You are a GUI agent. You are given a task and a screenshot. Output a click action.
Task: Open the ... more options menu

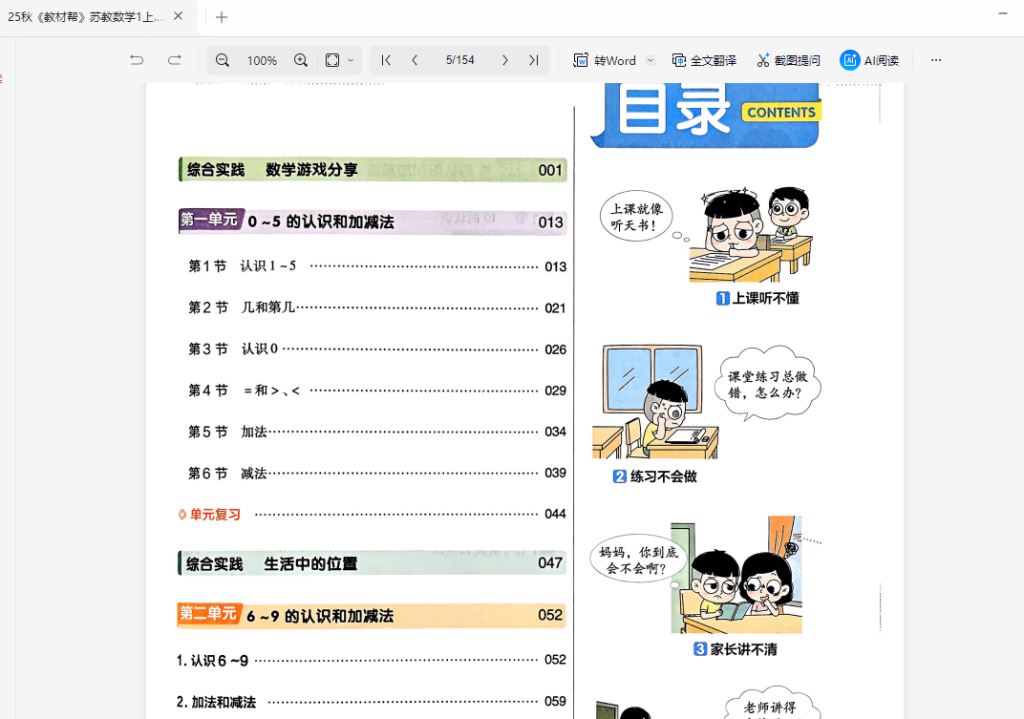[936, 60]
